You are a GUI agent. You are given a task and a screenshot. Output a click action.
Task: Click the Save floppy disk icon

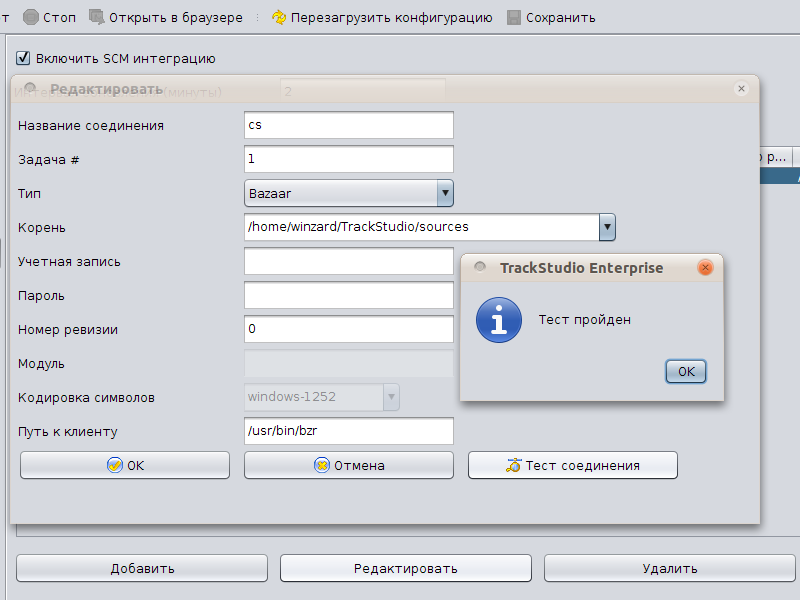514,17
